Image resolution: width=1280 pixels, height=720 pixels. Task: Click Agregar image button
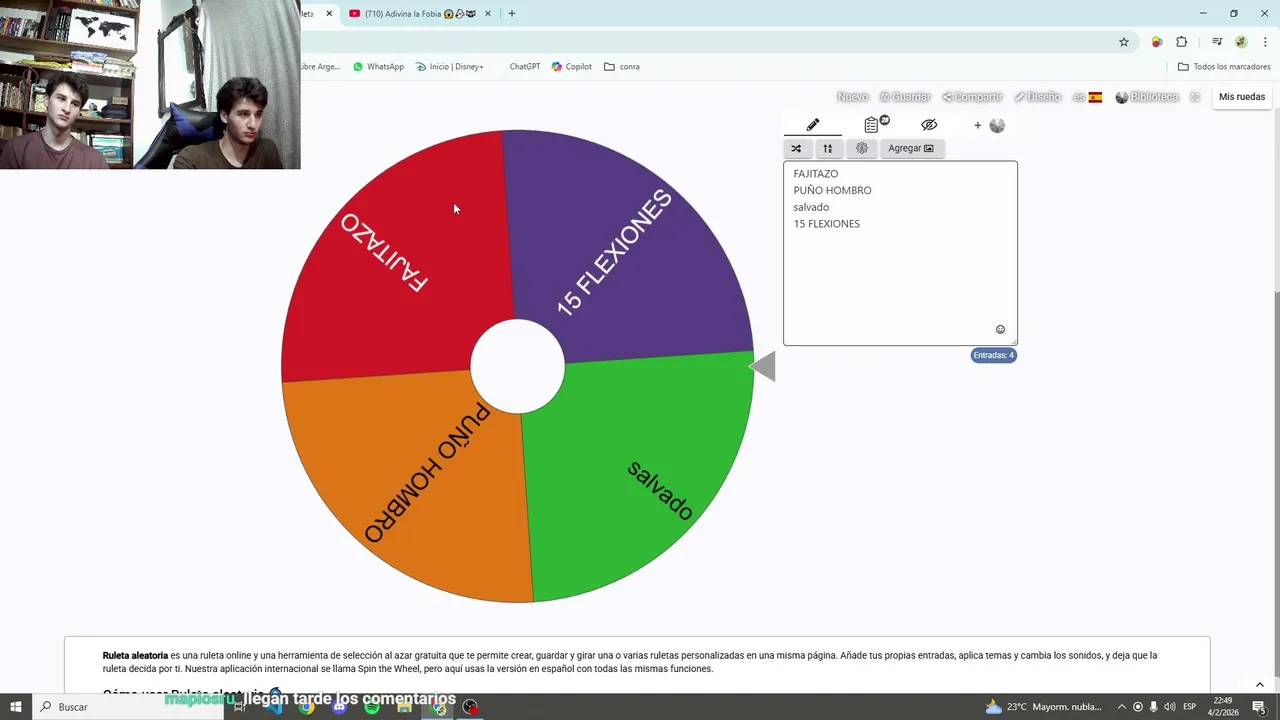910,148
